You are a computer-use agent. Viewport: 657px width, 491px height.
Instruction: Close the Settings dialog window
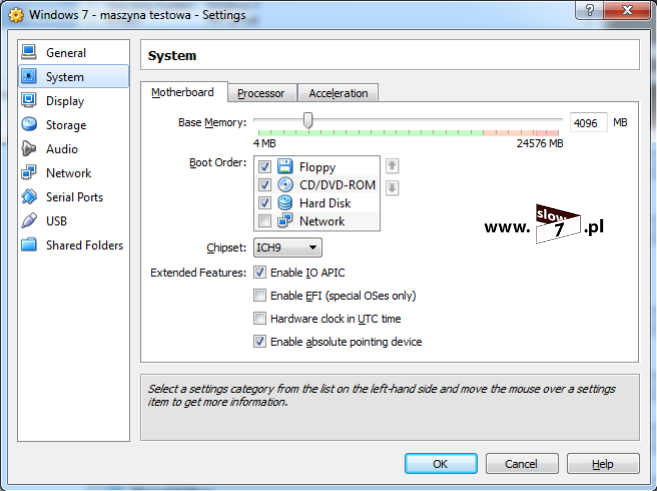pos(627,10)
